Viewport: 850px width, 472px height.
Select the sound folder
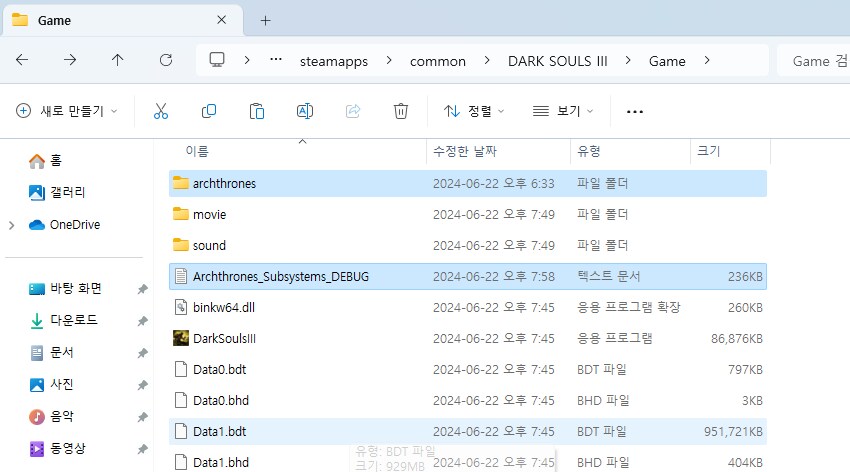click(468, 245)
